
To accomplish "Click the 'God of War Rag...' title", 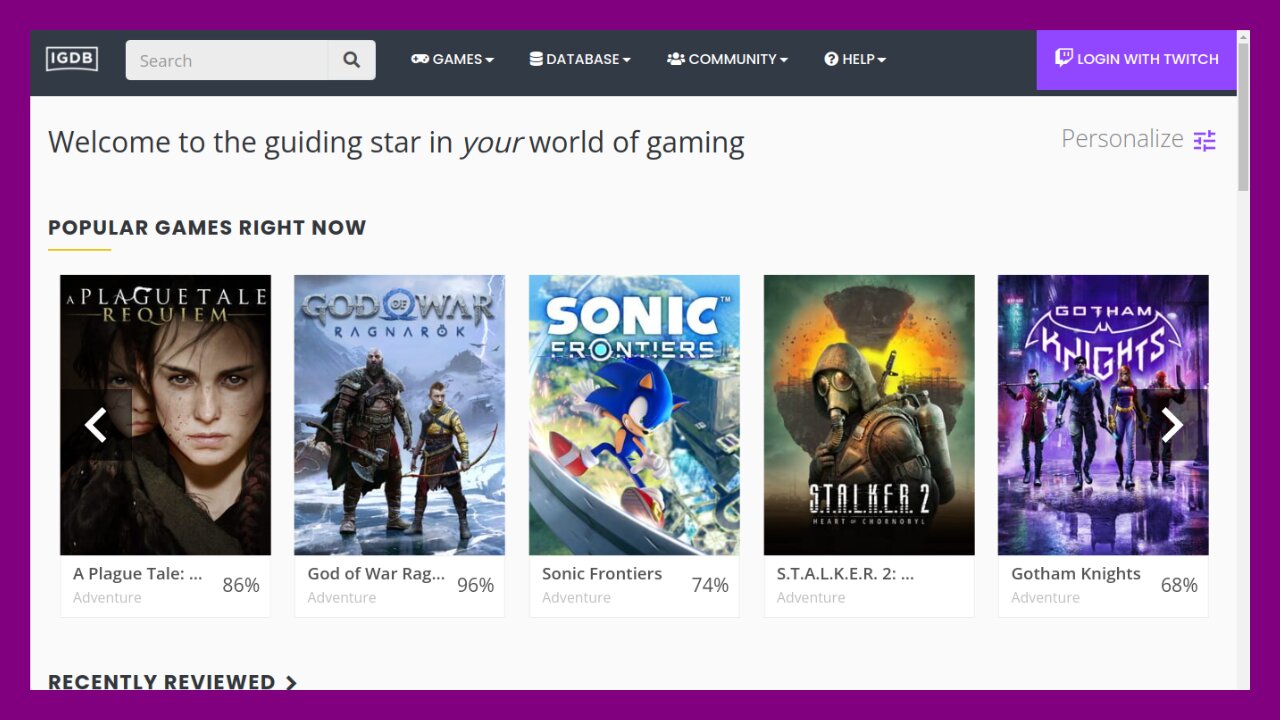I will tap(376, 574).
